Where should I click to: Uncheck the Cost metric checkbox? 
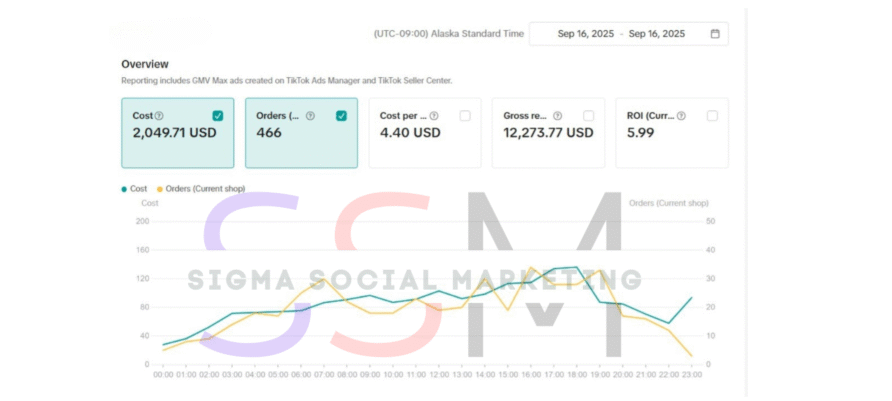point(218,116)
